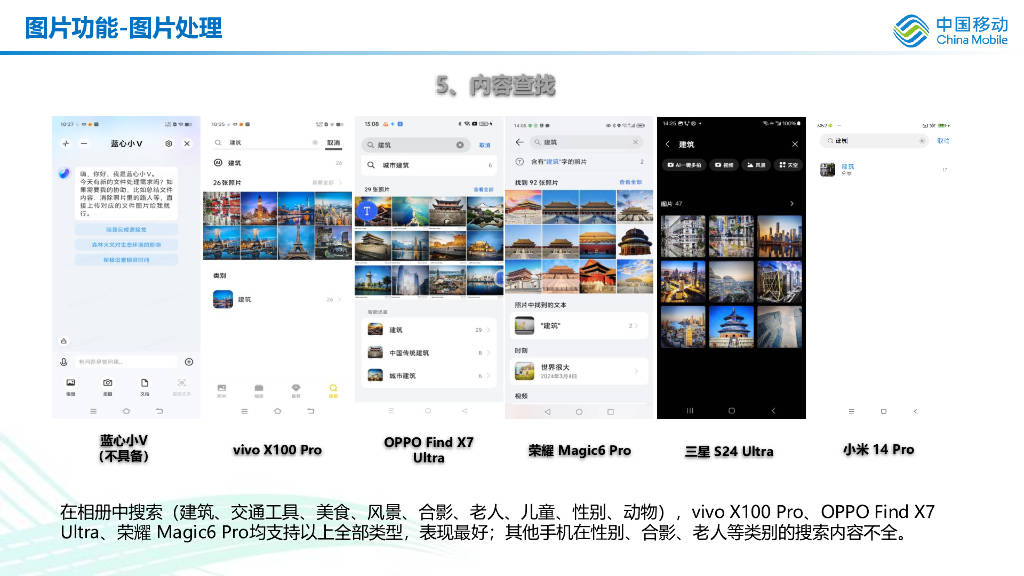Screen dimensions: 1024x576
Task: Open 建筑 29 category row in OPPO results
Action: point(429,330)
